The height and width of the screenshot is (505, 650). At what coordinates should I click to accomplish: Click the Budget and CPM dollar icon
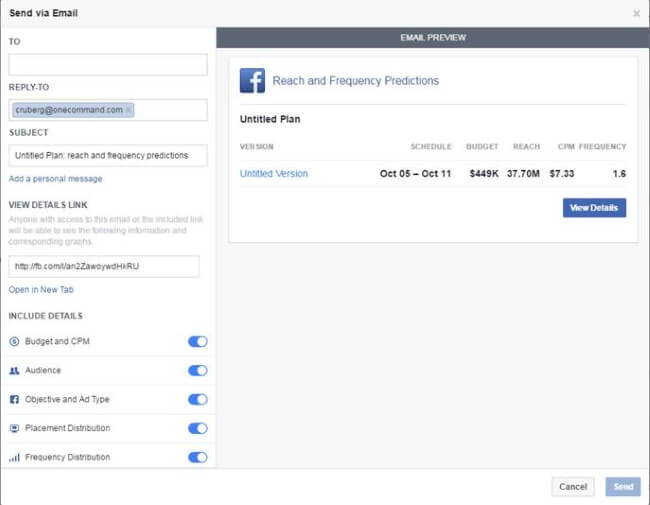pos(14,342)
